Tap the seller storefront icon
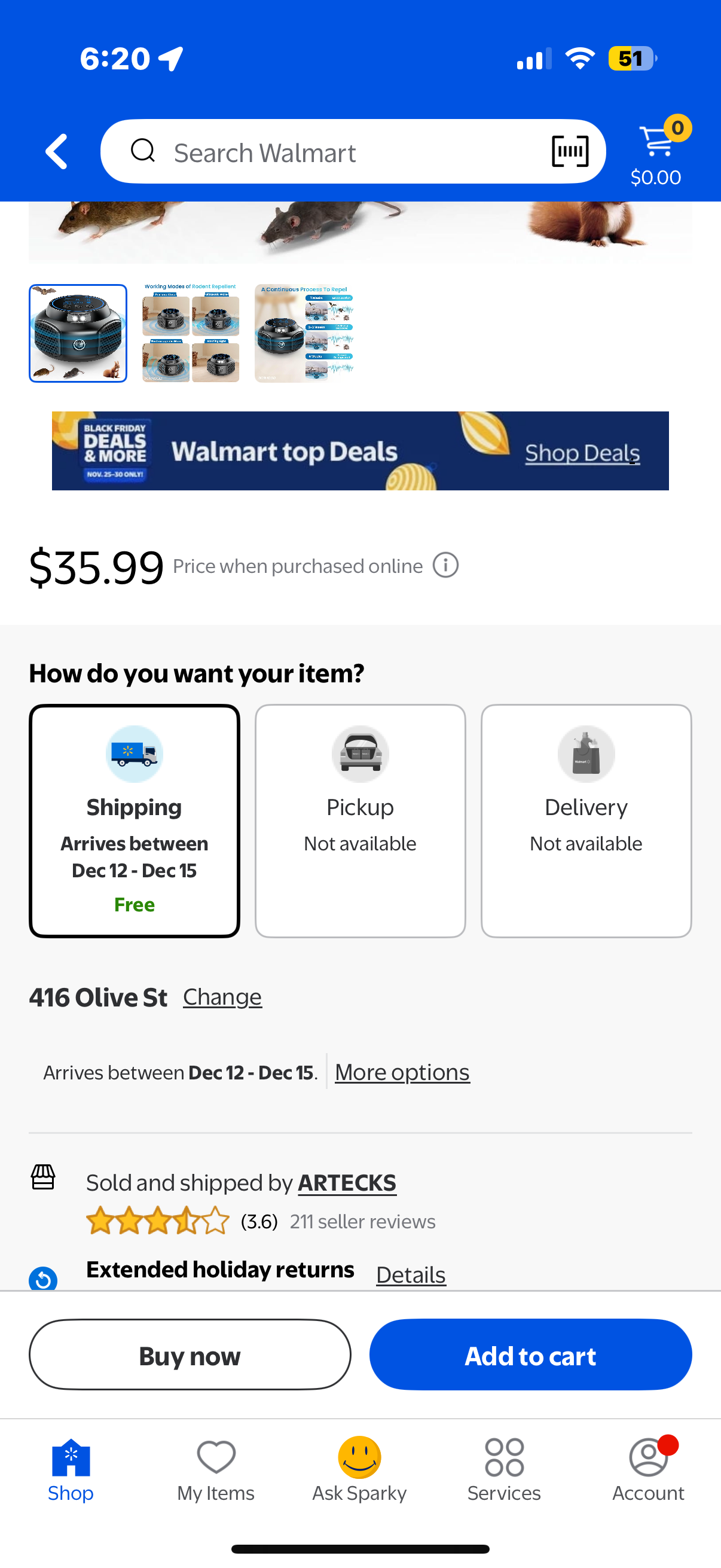The width and height of the screenshot is (721, 1568). (43, 1178)
